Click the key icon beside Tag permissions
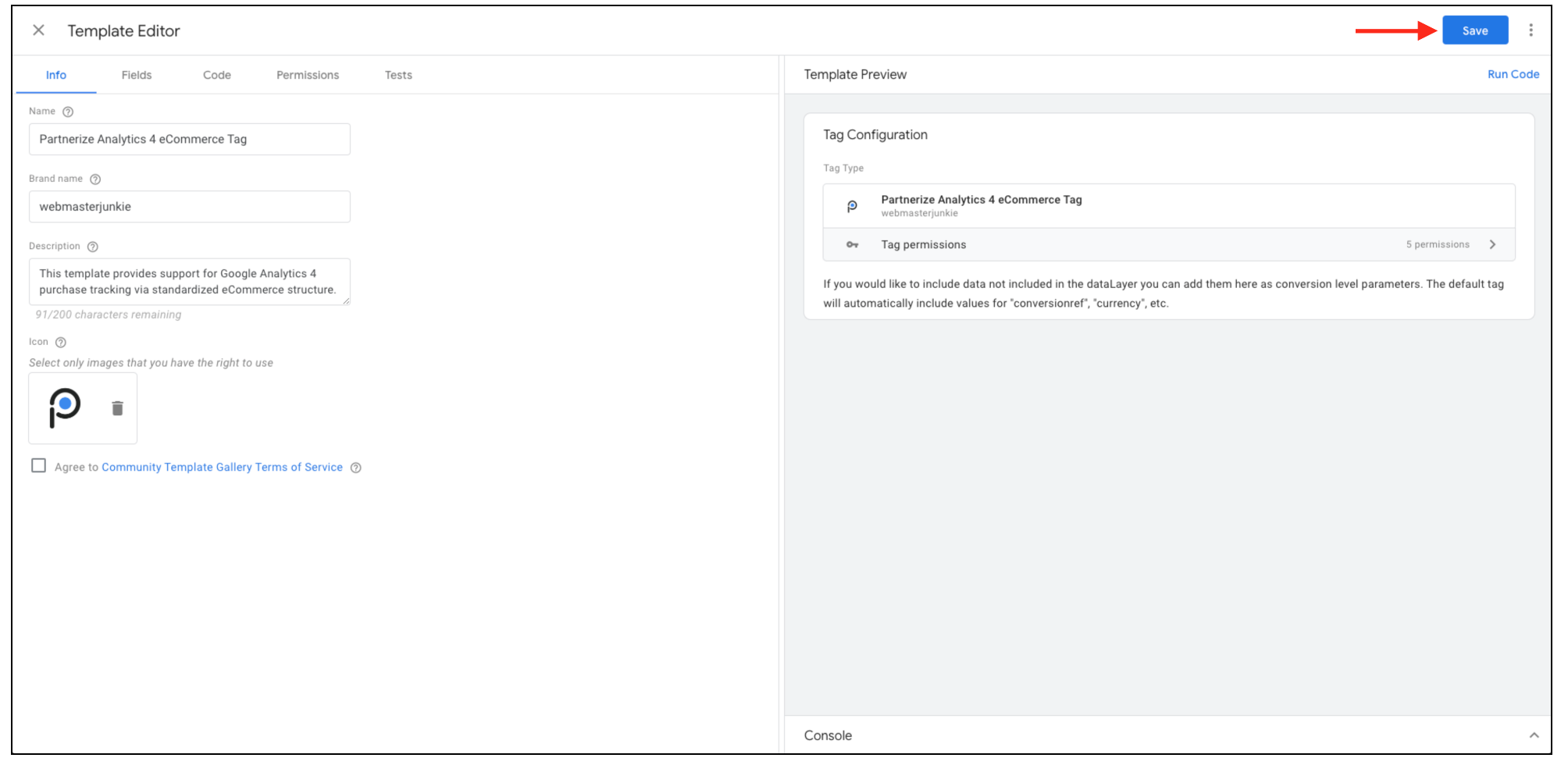 (x=852, y=245)
